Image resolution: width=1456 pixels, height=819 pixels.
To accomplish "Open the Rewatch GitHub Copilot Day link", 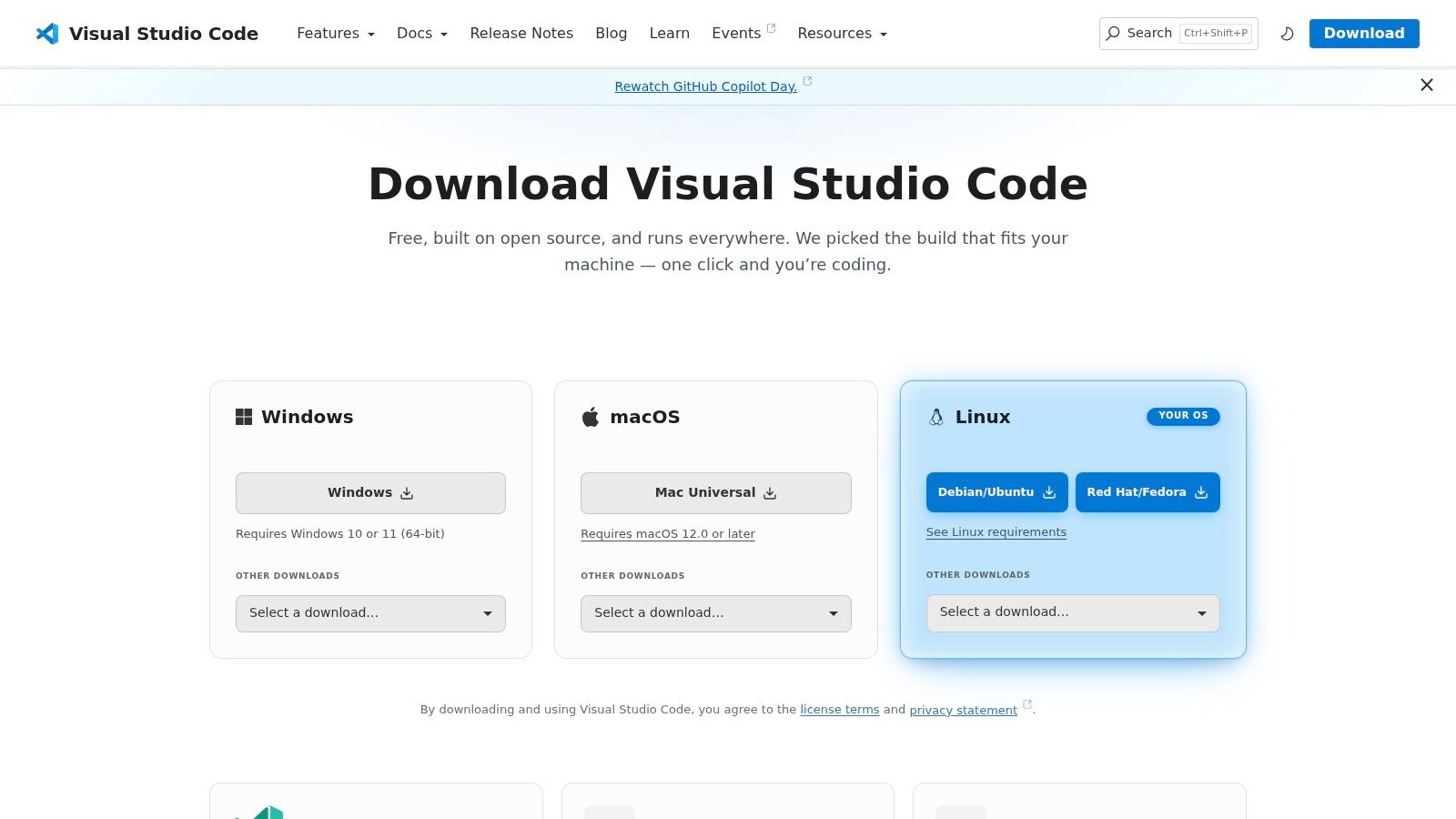I will pos(706,86).
